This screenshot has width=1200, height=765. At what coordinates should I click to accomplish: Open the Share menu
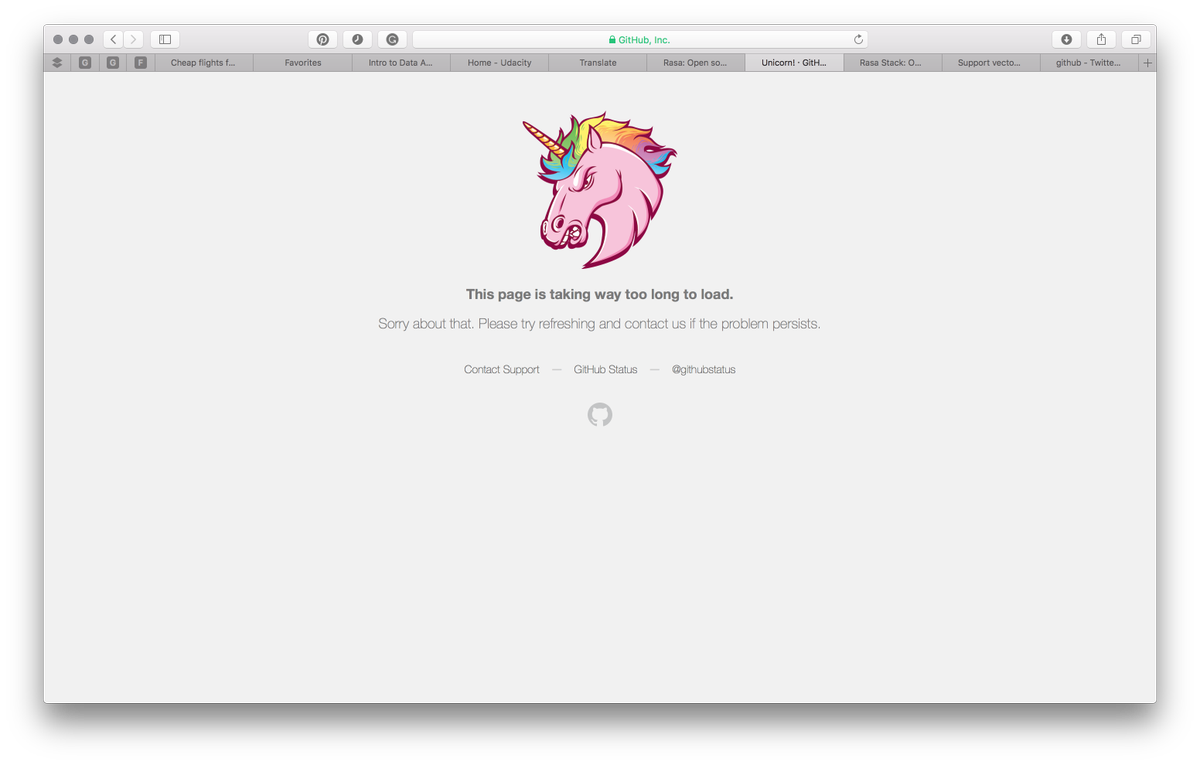click(1101, 39)
